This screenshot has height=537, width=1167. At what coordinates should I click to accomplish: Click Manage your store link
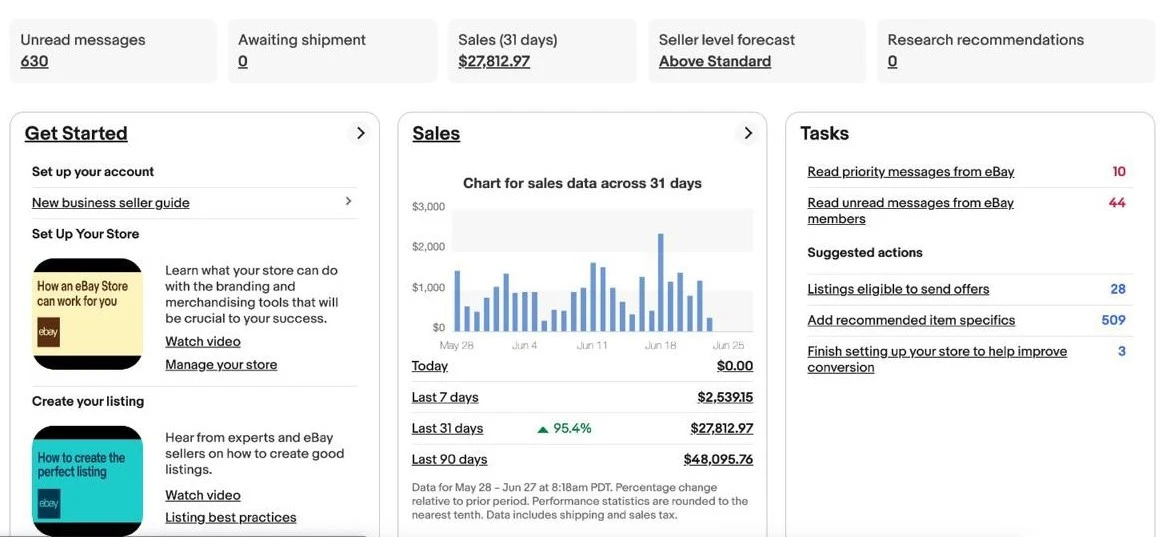221,365
